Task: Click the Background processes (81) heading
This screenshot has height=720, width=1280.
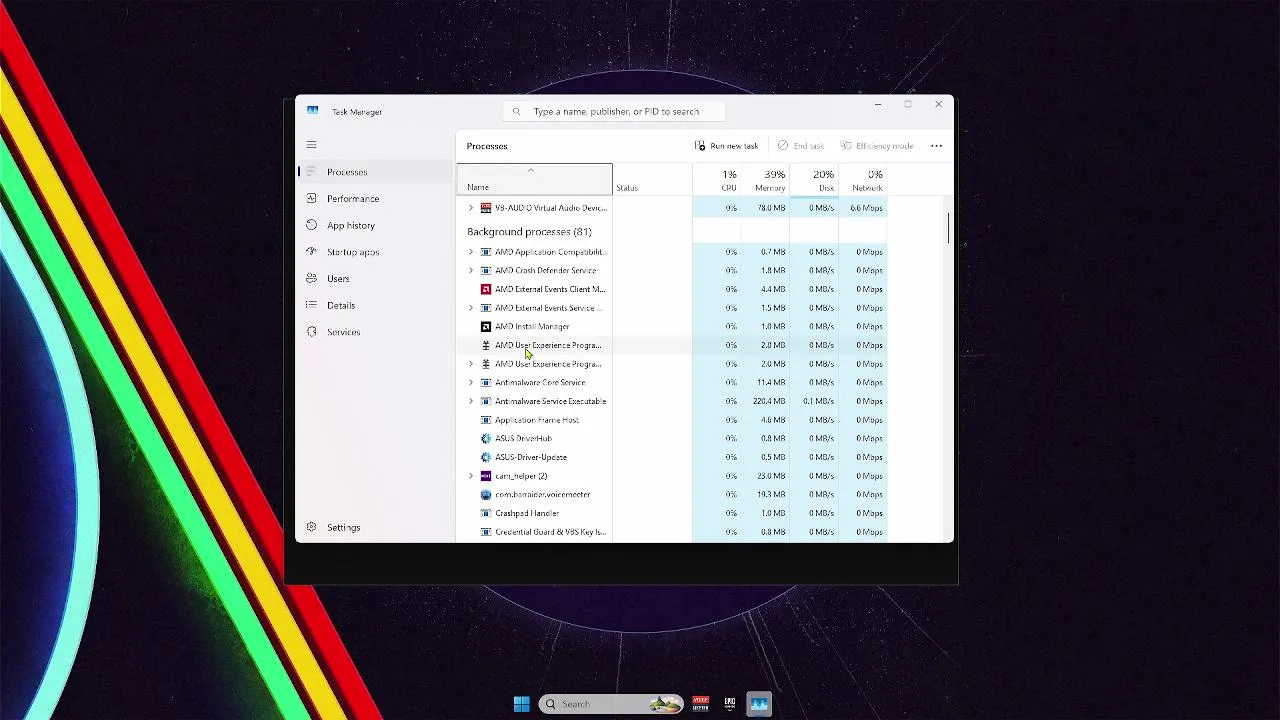Action: coord(529,232)
